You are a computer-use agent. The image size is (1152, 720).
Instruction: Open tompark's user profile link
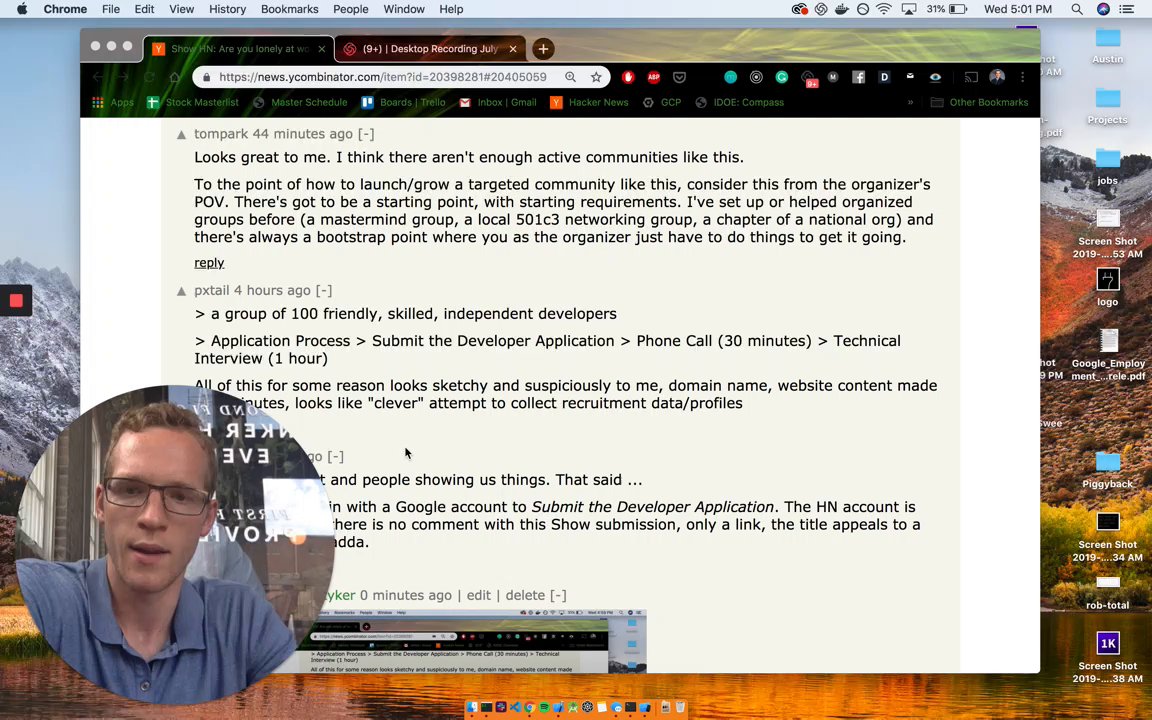coord(220,134)
